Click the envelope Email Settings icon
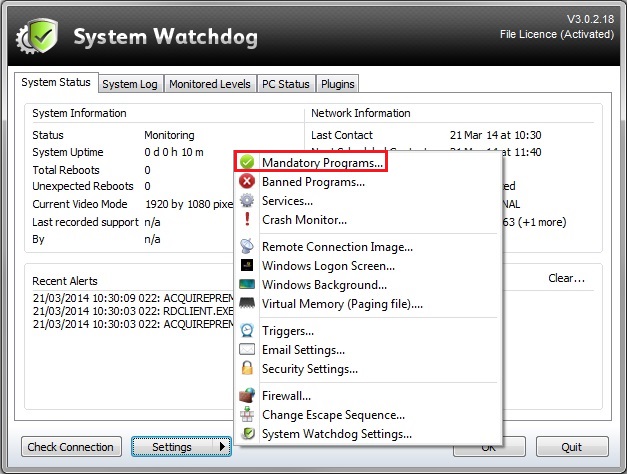This screenshot has width=627, height=474. (247, 349)
